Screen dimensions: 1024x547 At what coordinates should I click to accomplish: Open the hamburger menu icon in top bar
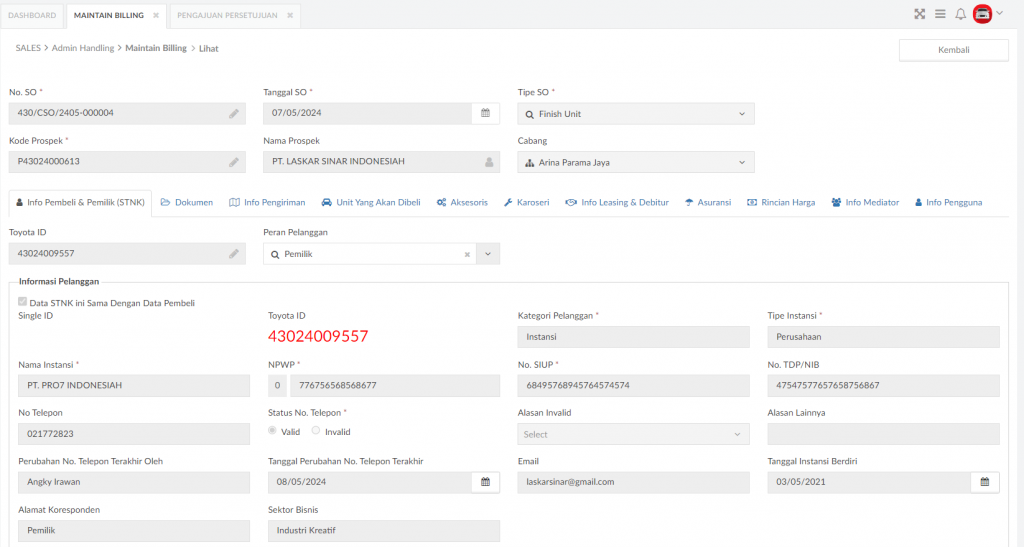pyautogui.click(x=940, y=14)
